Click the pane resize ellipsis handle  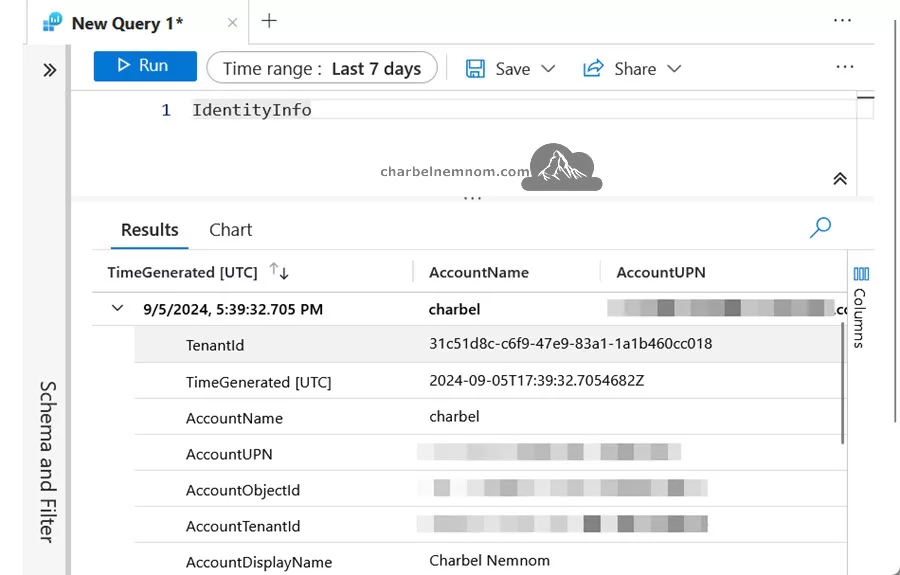472,199
